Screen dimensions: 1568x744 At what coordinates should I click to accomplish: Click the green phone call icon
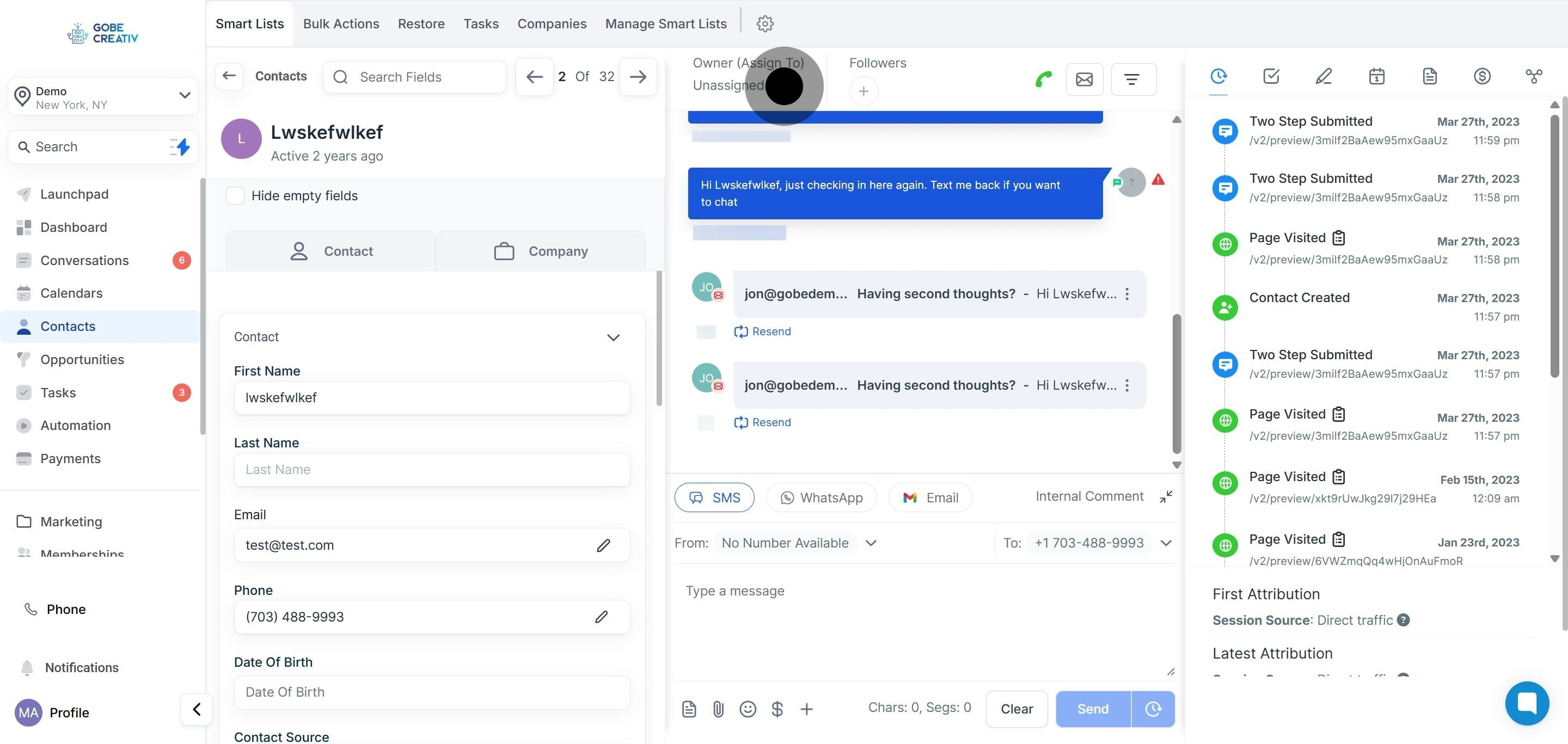pos(1043,79)
